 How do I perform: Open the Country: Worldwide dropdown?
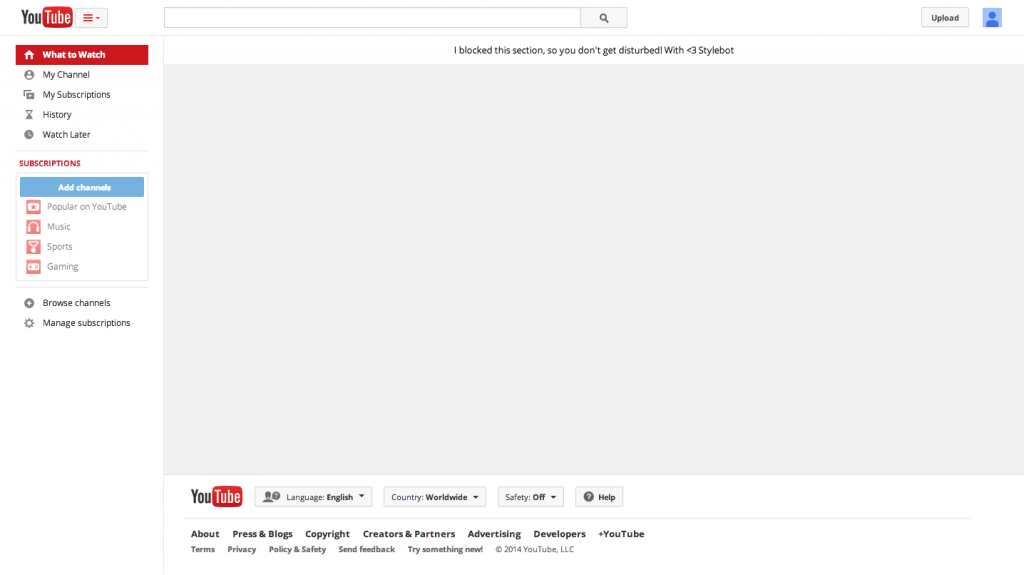tap(435, 497)
